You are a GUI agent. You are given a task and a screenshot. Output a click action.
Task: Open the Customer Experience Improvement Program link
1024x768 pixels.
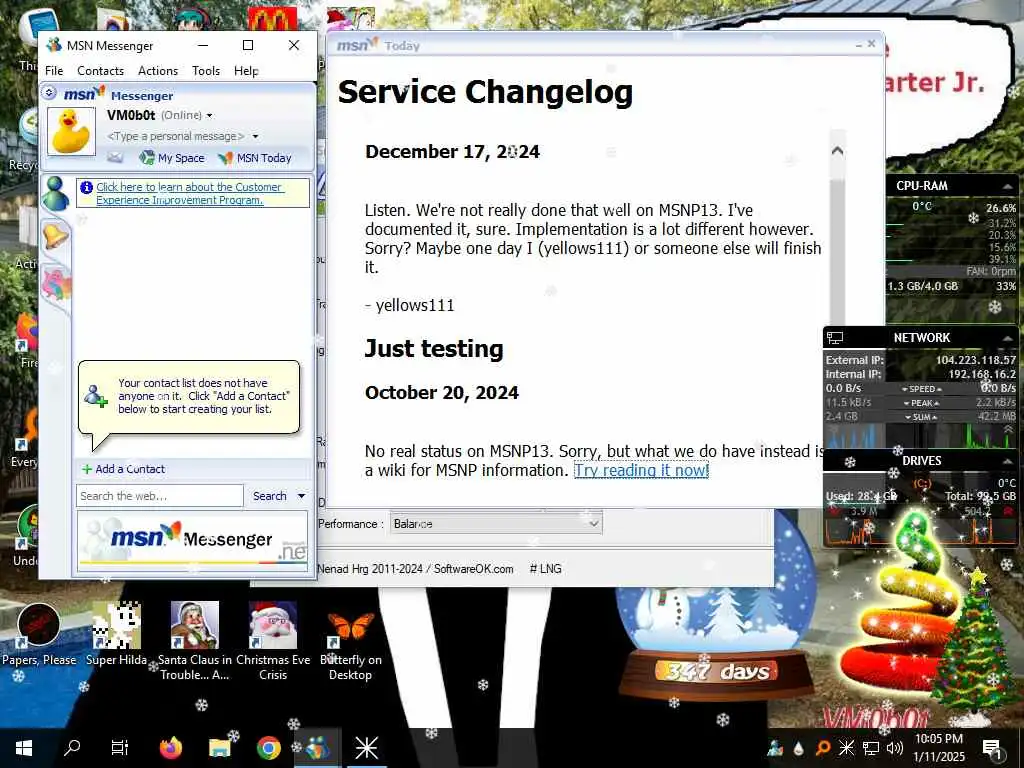coord(189,193)
